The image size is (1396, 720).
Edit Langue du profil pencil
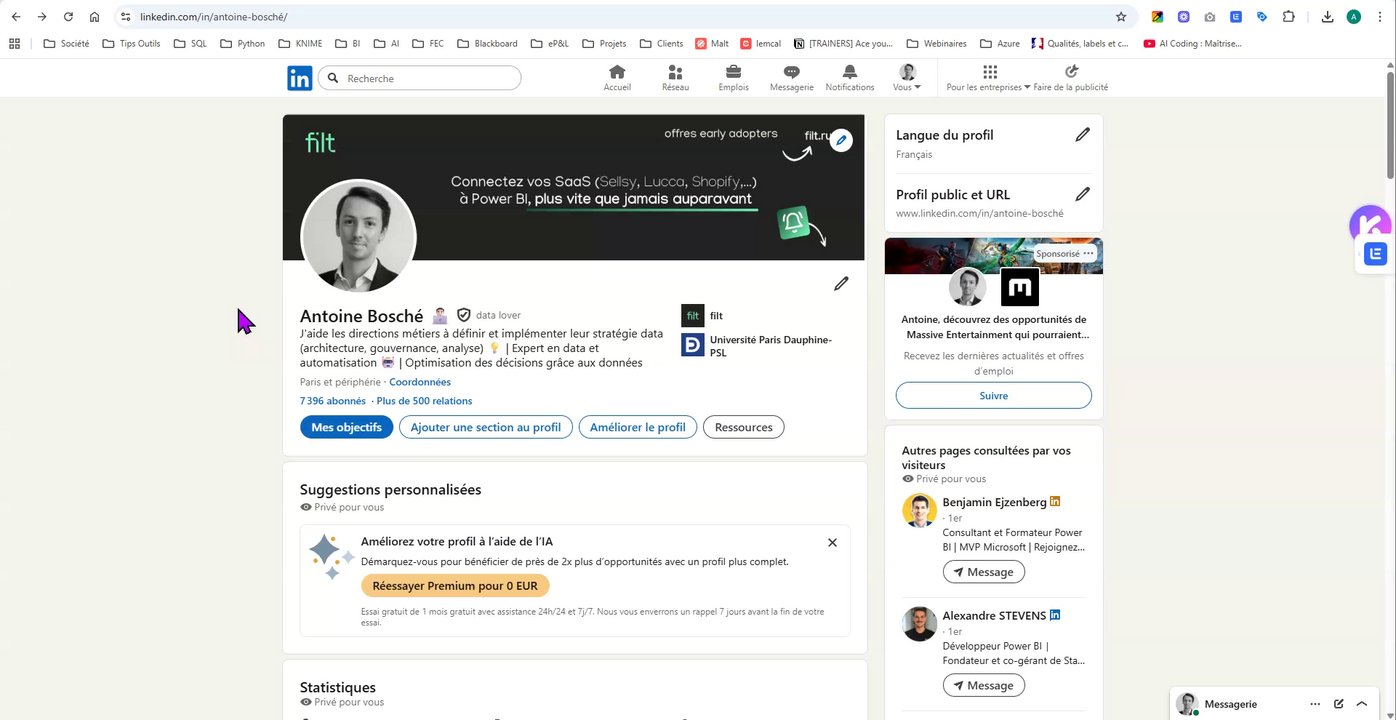coord(1082,135)
